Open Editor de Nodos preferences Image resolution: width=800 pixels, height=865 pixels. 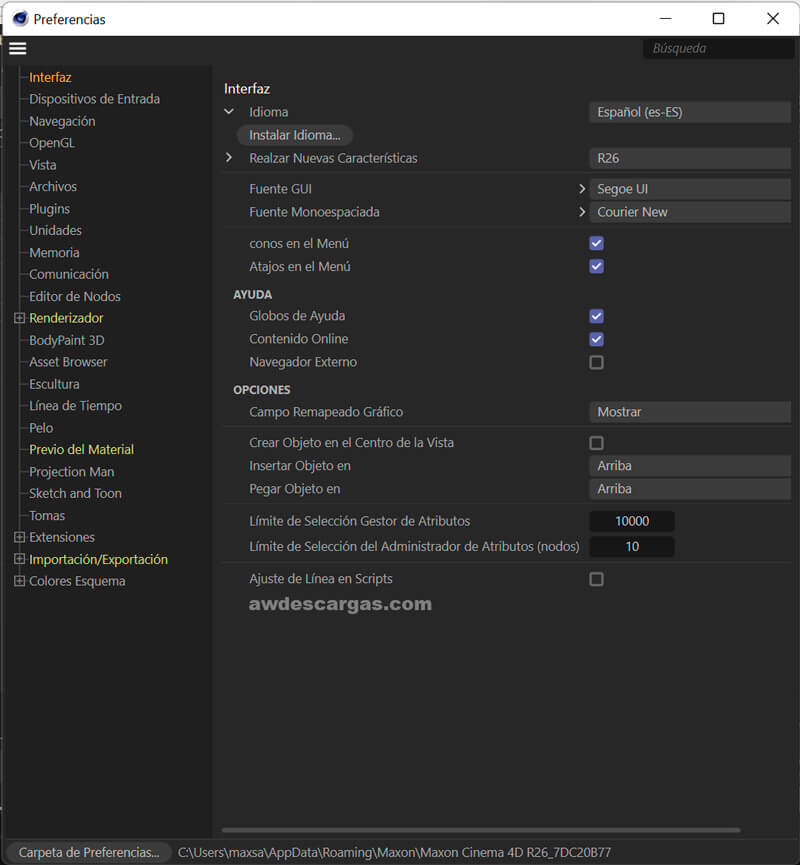tap(74, 296)
